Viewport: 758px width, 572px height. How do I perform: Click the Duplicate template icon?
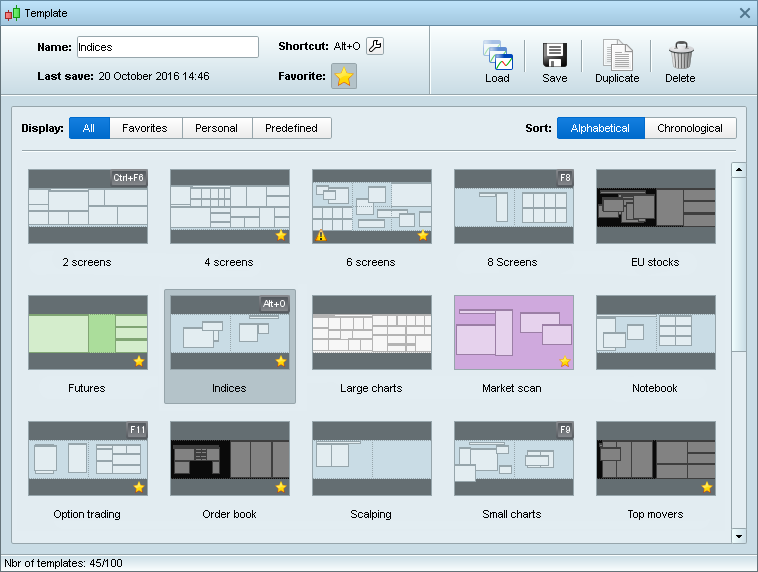[617, 56]
